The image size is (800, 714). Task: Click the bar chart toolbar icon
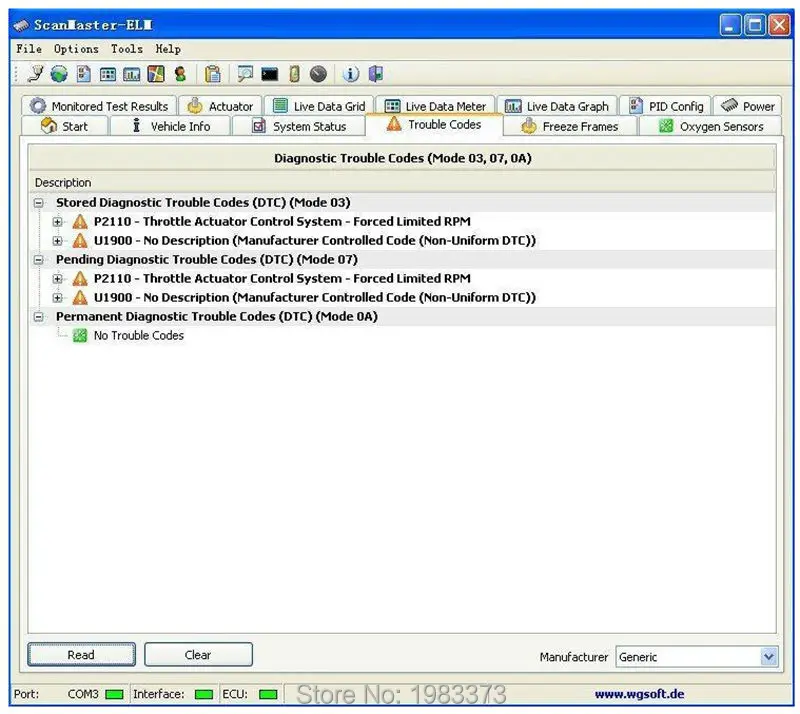132,75
